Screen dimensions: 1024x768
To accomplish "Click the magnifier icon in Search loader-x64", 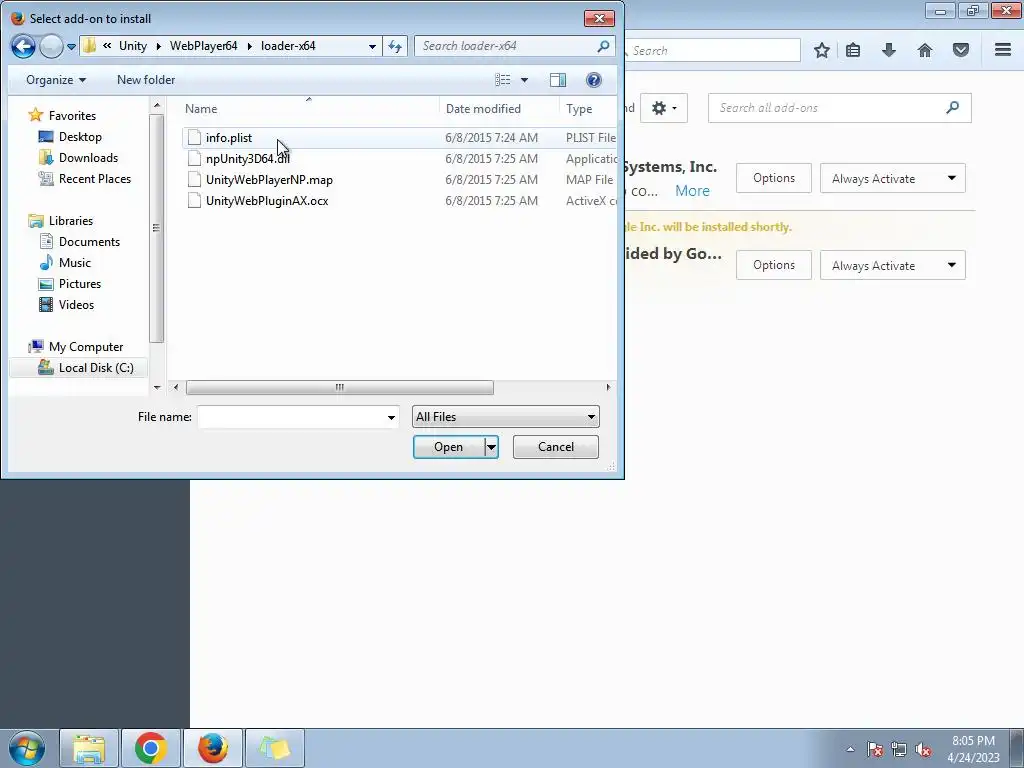I will pos(603,46).
